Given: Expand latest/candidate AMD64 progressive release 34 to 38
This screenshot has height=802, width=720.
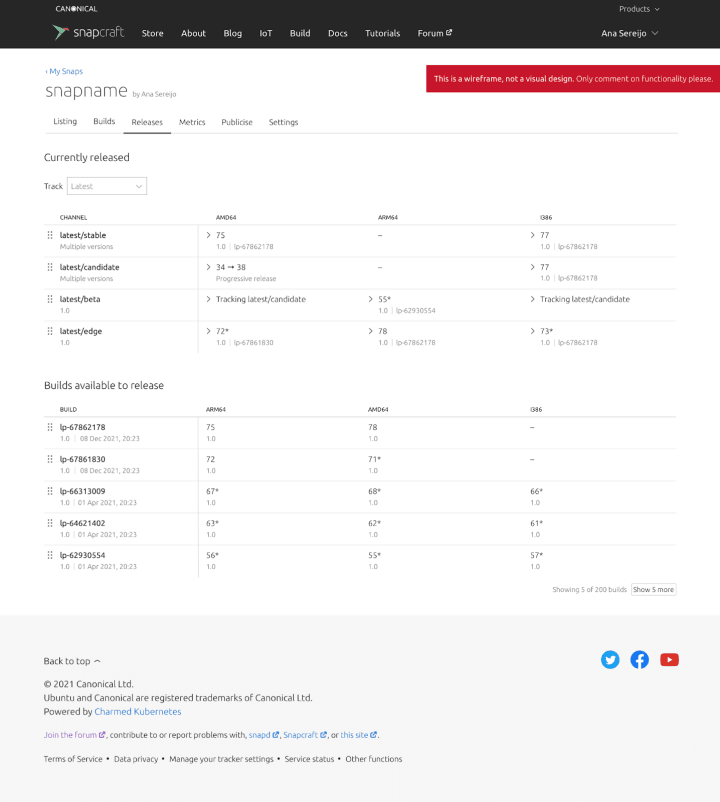Looking at the screenshot, I should click(208, 267).
